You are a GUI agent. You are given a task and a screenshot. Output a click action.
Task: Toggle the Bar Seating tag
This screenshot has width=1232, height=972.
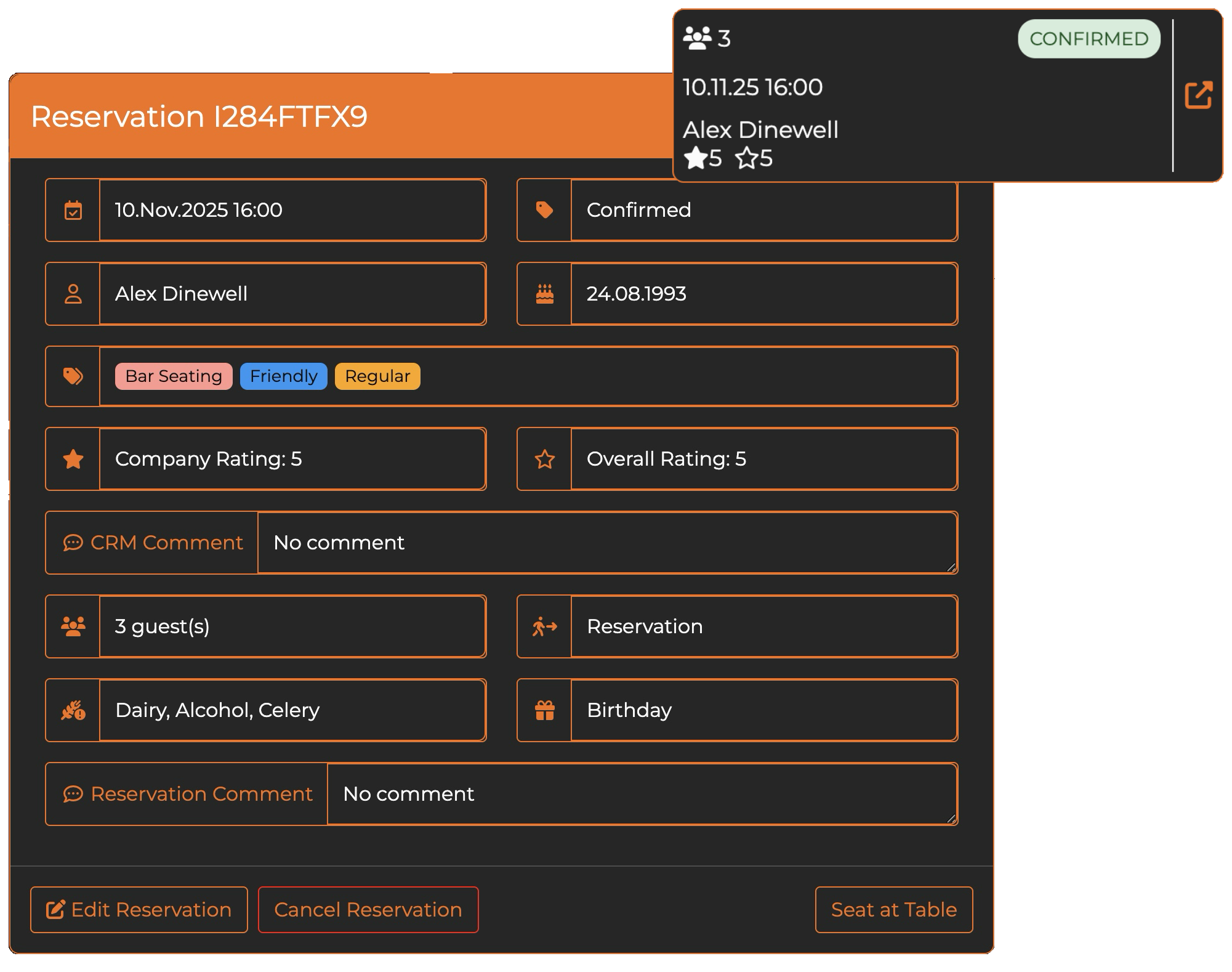click(173, 376)
